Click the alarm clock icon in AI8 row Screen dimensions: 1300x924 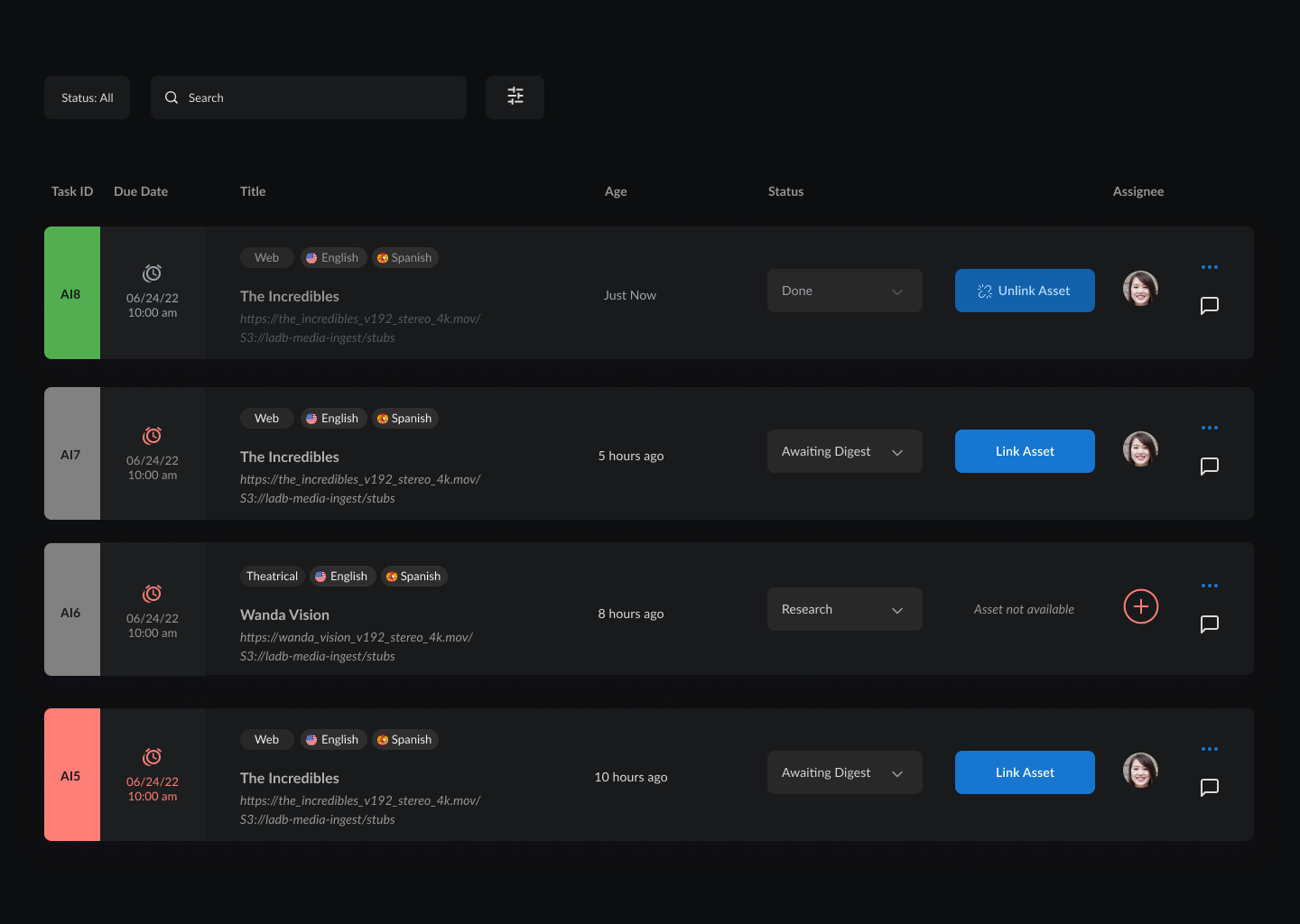click(153, 273)
